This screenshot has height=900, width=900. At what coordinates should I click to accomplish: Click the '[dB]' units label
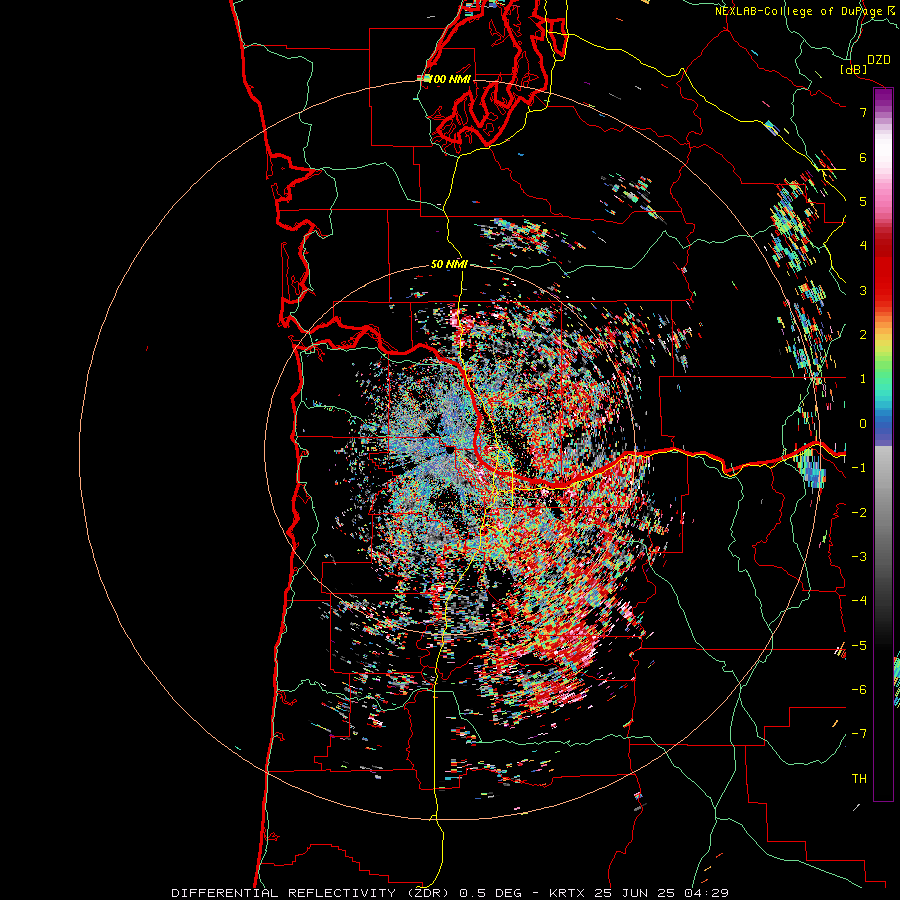coord(853,70)
